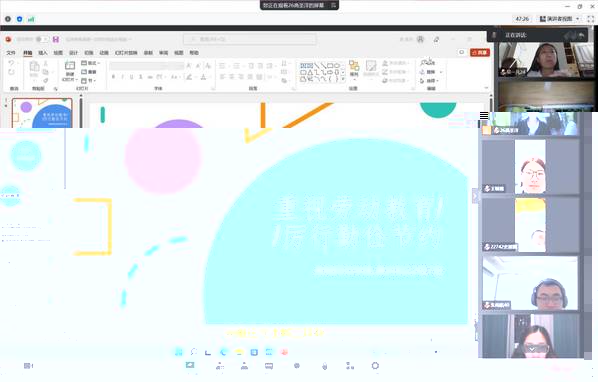Image resolution: width=598 pixels, height=382 pixels.
Task: Click the Edge browser taskbar icon
Action: tap(223, 352)
